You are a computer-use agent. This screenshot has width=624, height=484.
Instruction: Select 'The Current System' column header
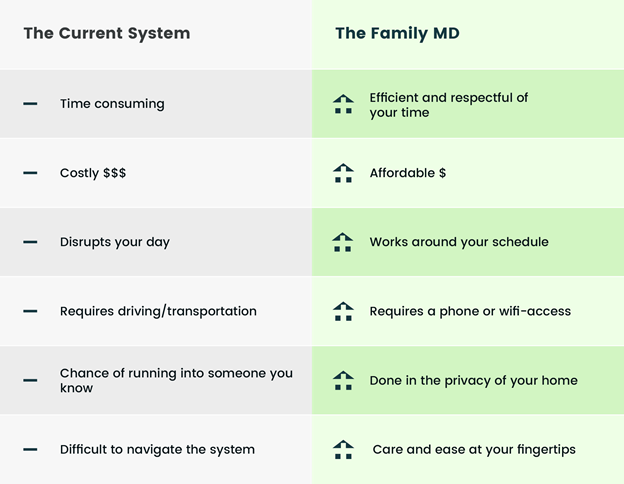tap(106, 33)
